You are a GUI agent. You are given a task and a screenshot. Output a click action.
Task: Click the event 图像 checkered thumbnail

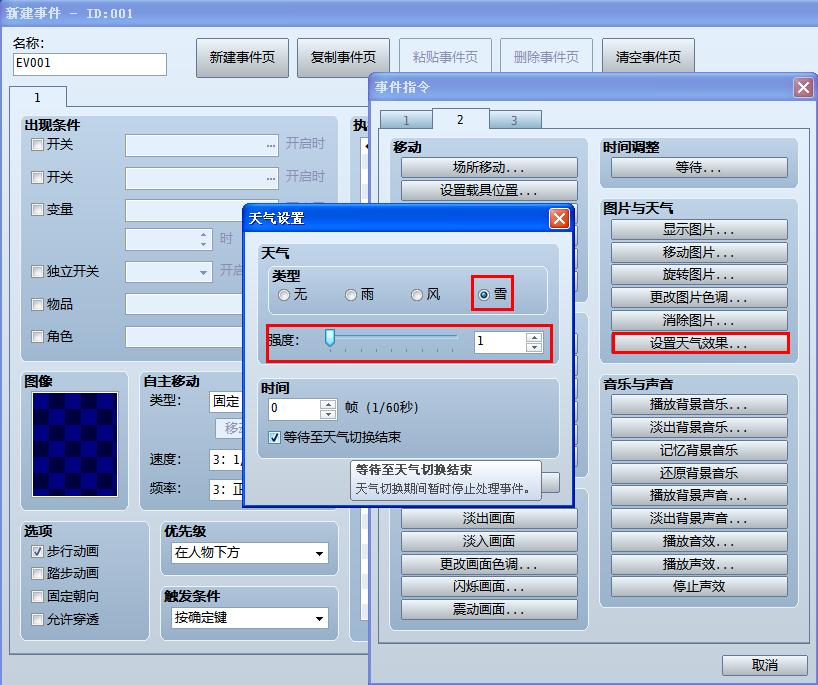point(75,444)
